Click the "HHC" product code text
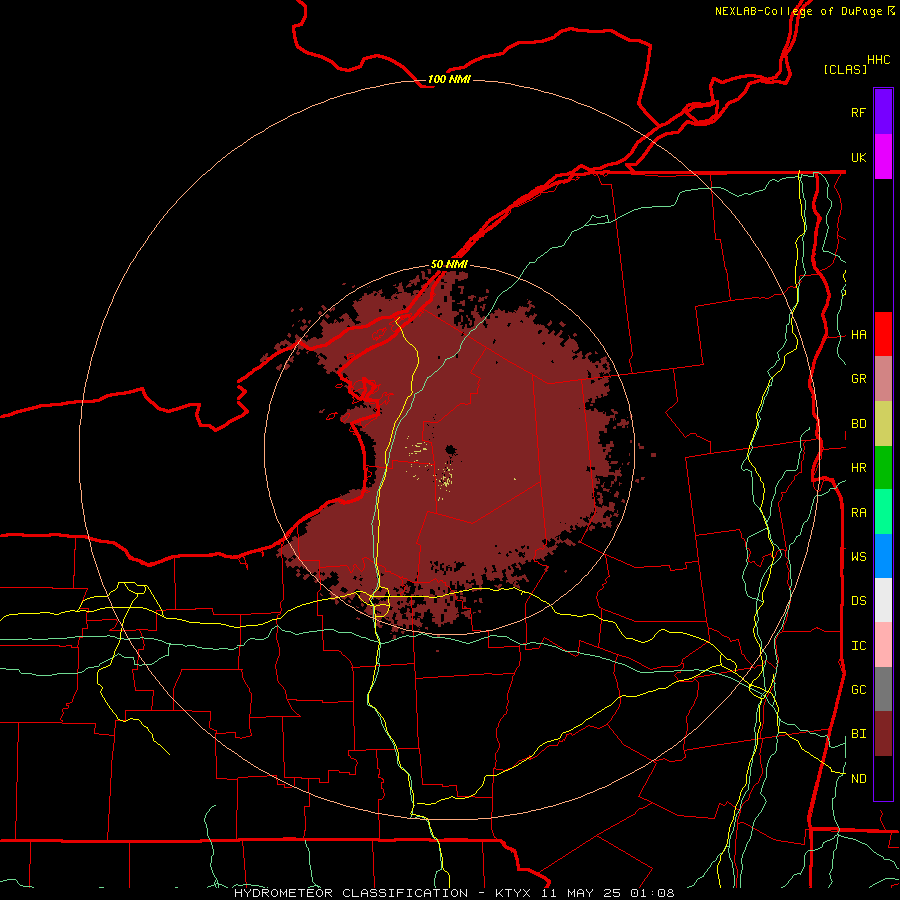The image size is (900, 900). [878, 60]
